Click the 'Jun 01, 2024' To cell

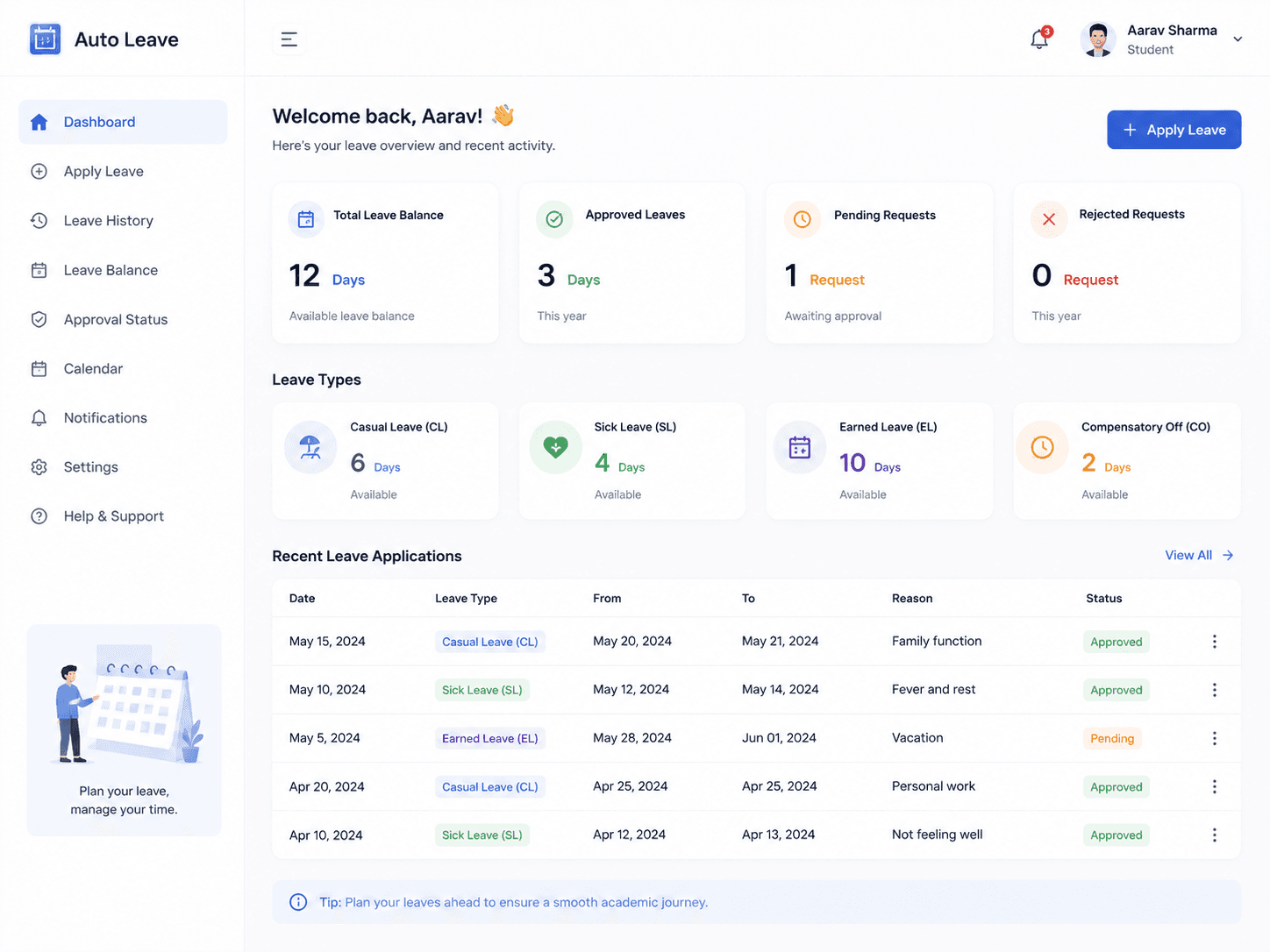tap(779, 738)
